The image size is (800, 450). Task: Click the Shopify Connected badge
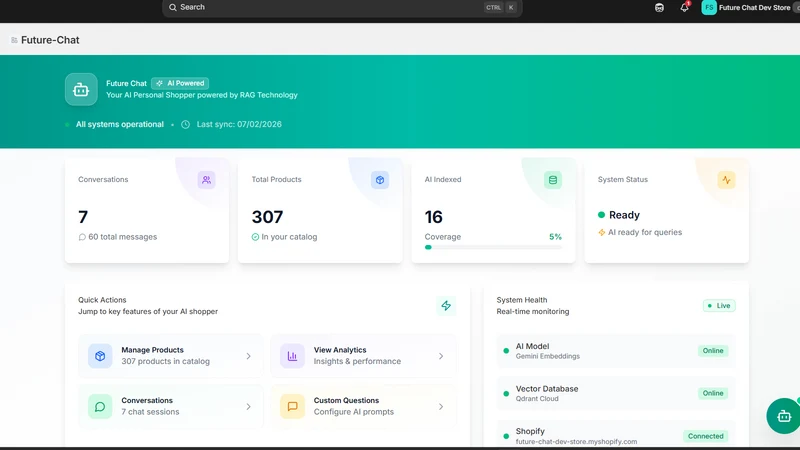706,436
